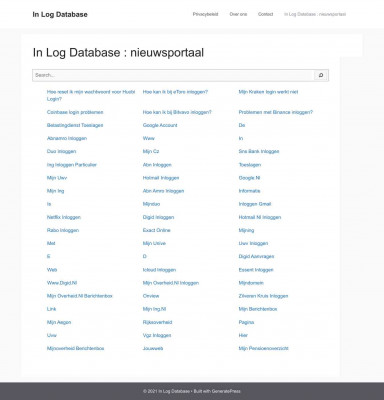
Task: Open 'Mijn Overheid.Nl Berichtenbox'
Action: click(x=80, y=296)
